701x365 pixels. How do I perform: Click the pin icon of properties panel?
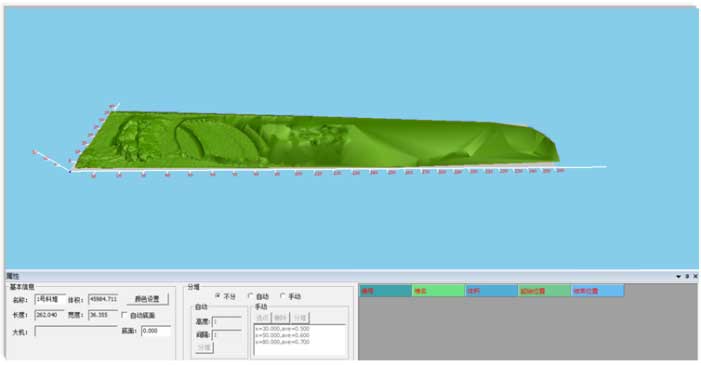(x=687, y=276)
